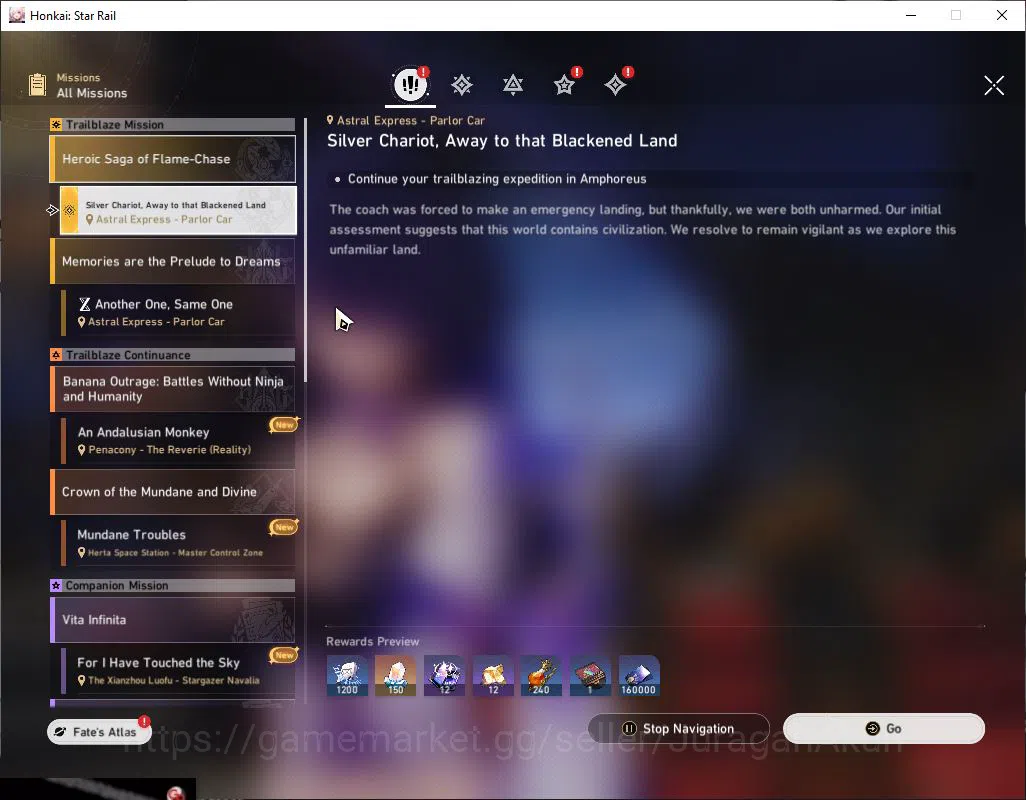Image resolution: width=1026 pixels, height=800 pixels.
Task: Select Vita Infinita companion mission group
Action: click(173, 619)
